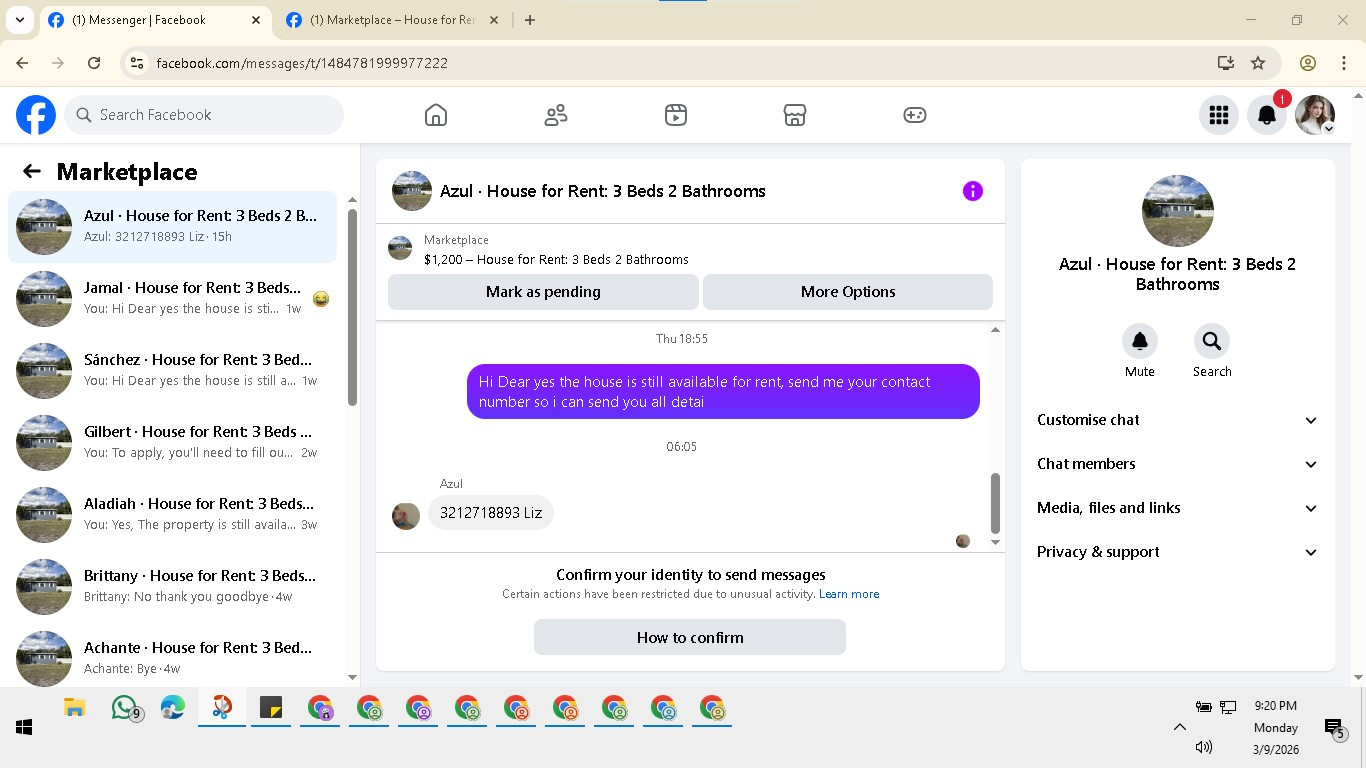Open the taskbar volume control

click(1203, 747)
